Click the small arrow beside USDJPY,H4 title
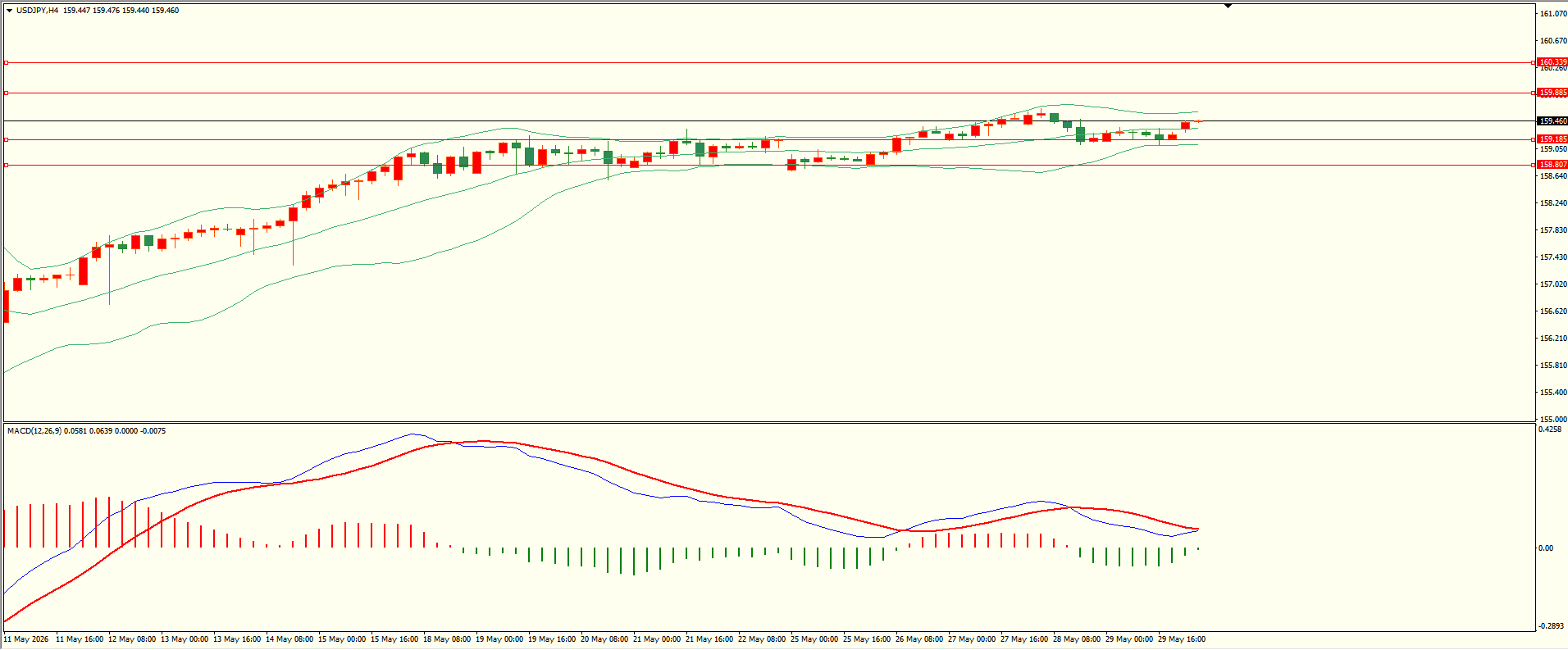This screenshot has width=1568, height=650. click(x=10, y=11)
